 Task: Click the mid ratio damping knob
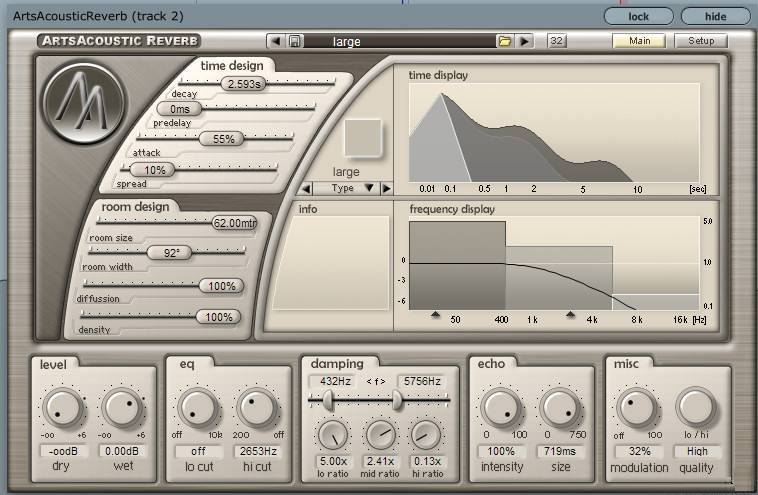pyautogui.click(x=380, y=436)
